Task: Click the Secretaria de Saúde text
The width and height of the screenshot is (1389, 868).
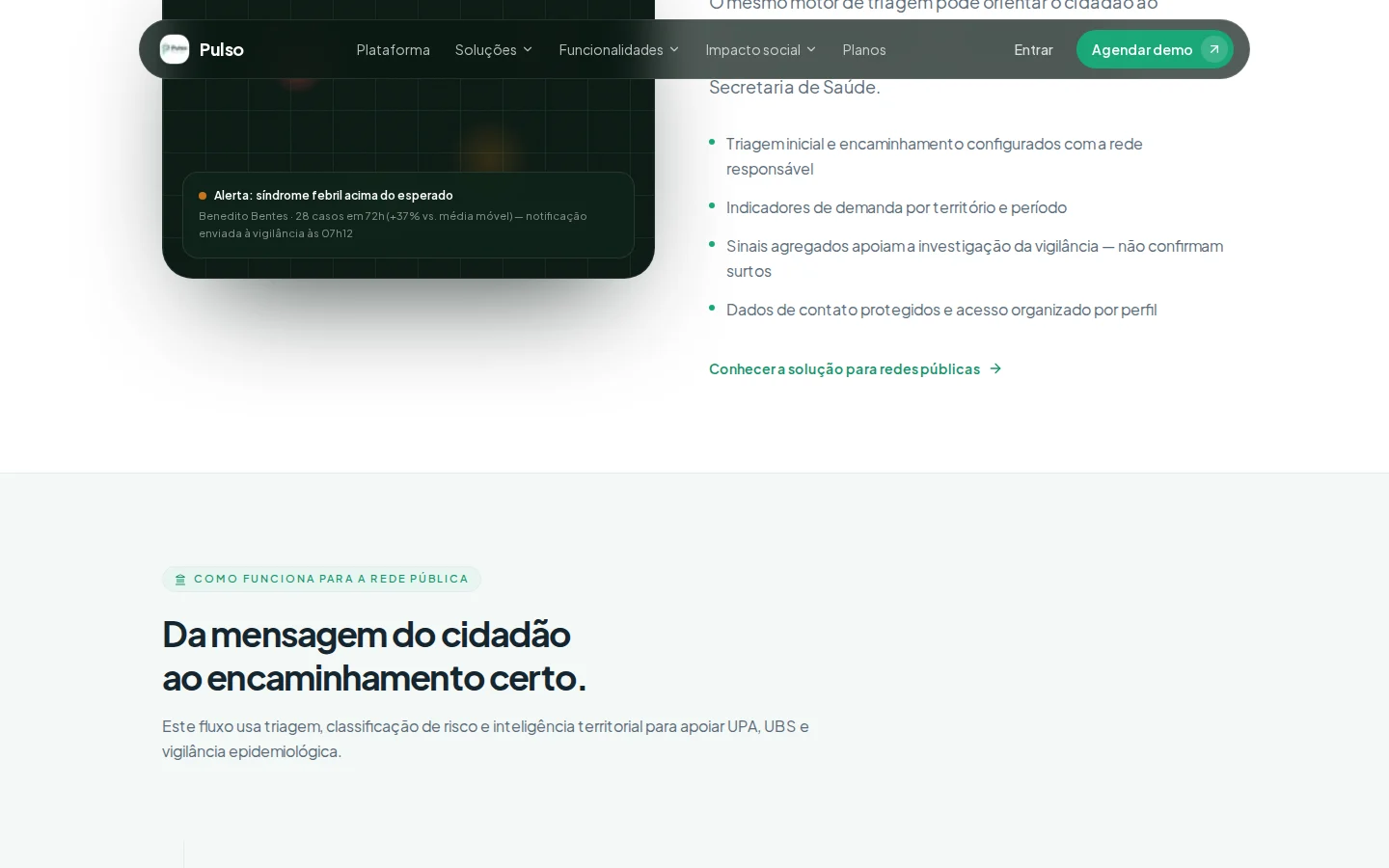Action: 795,87
